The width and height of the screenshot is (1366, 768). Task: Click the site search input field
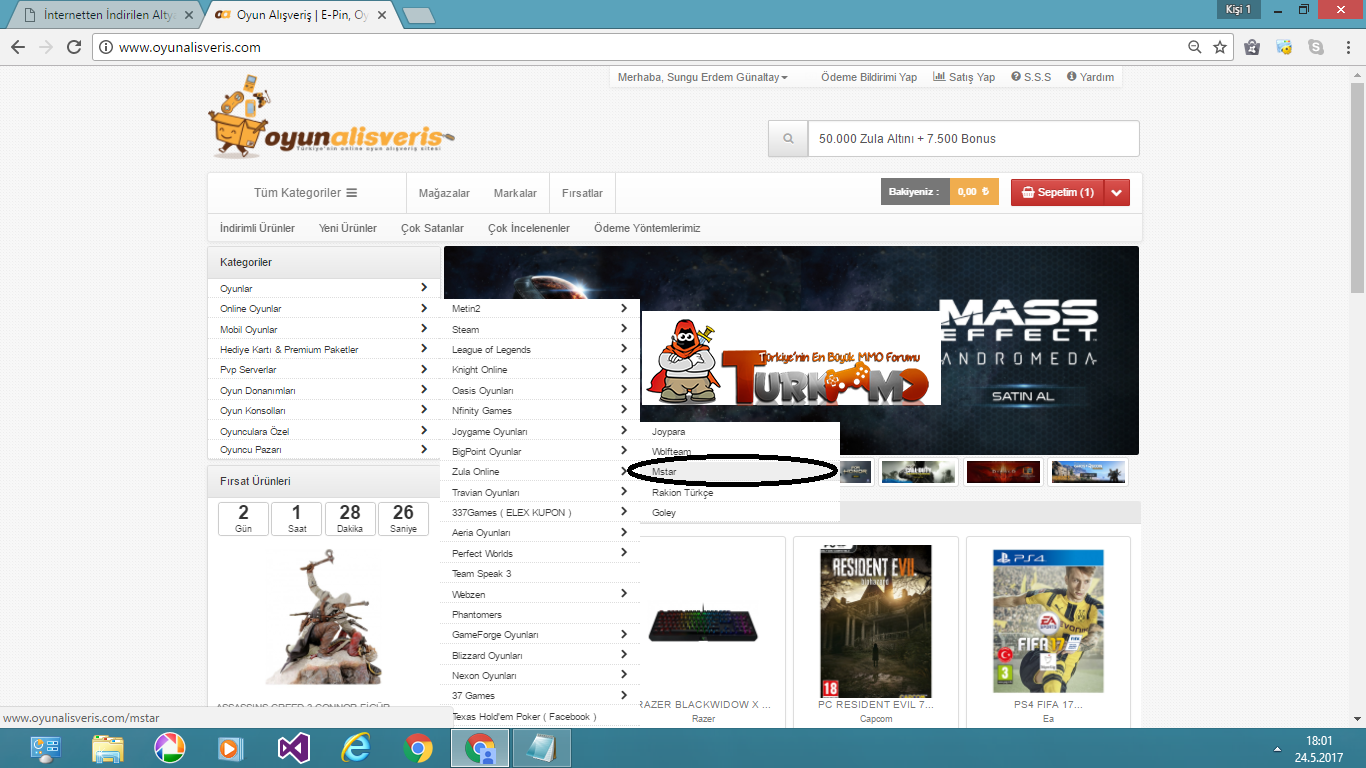pos(973,139)
